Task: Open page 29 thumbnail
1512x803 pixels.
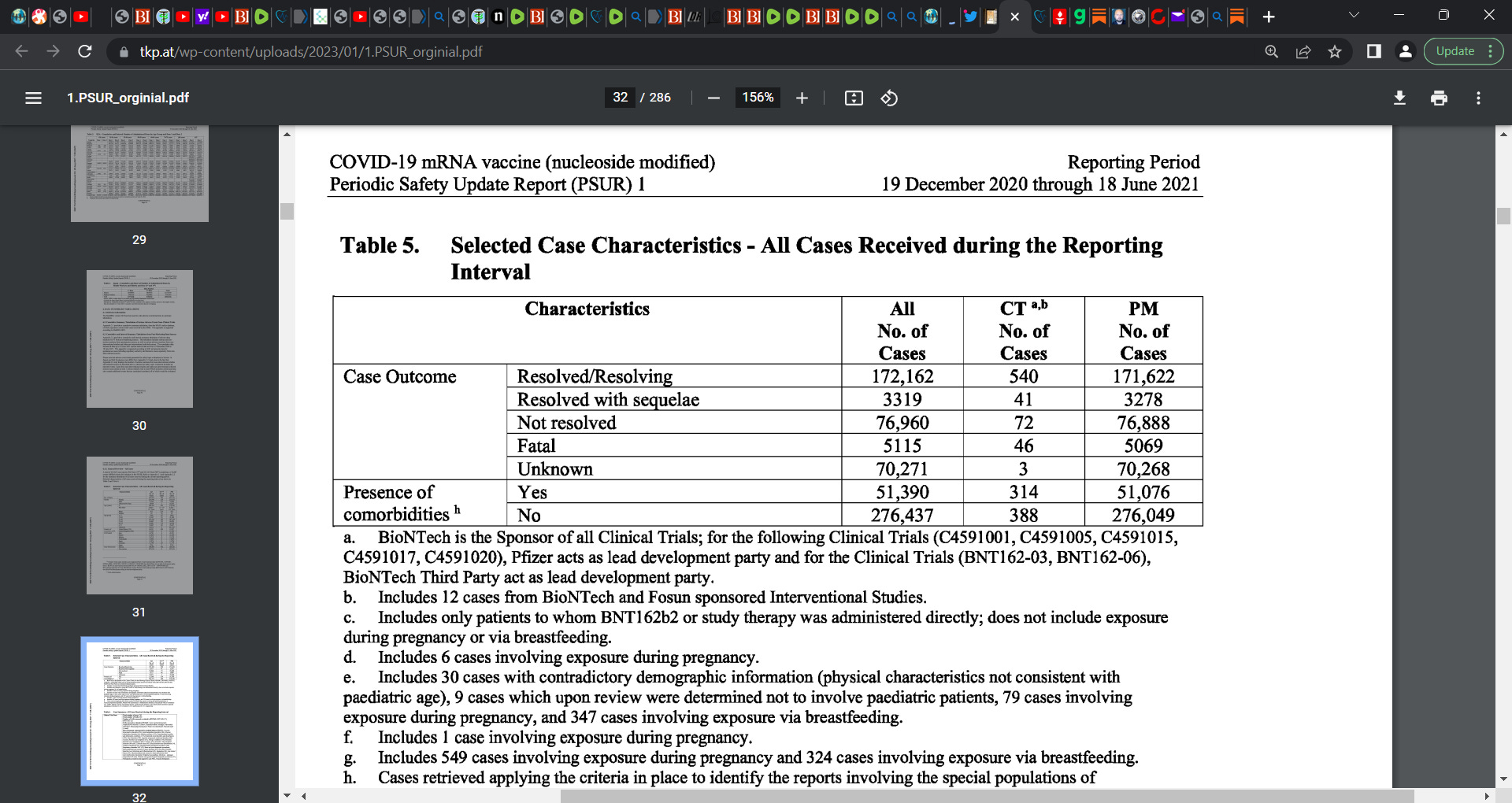Action: (x=139, y=173)
